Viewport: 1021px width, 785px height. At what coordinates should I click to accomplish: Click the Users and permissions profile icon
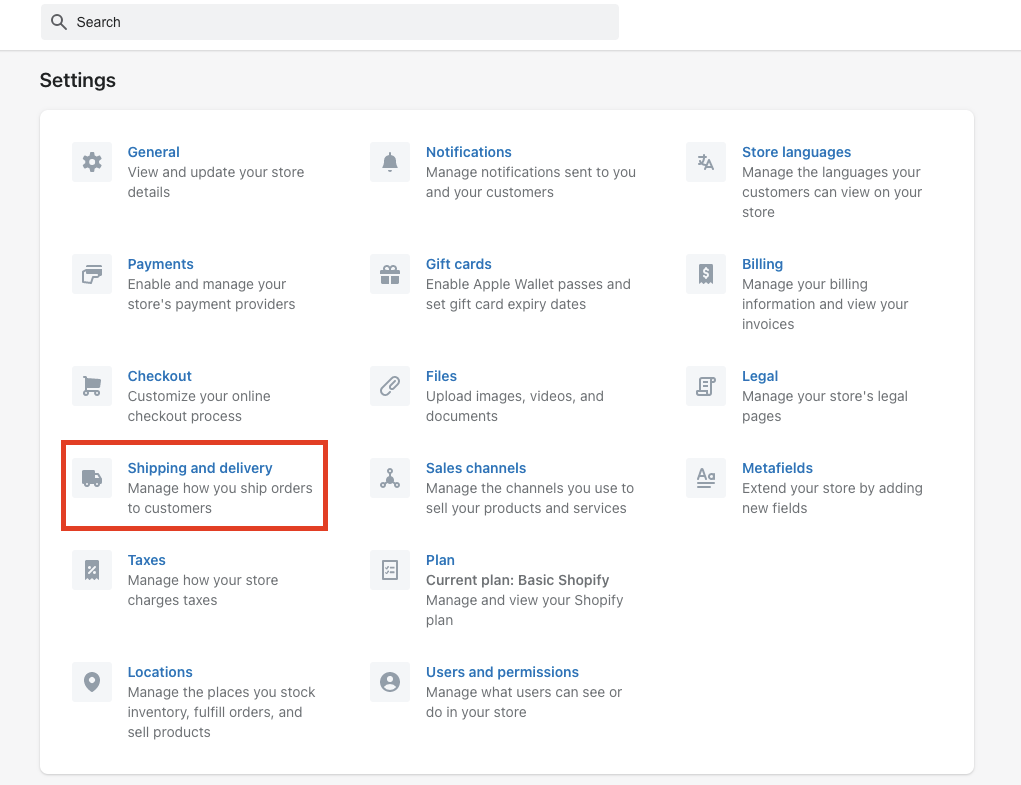pyautogui.click(x=390, y=682)
